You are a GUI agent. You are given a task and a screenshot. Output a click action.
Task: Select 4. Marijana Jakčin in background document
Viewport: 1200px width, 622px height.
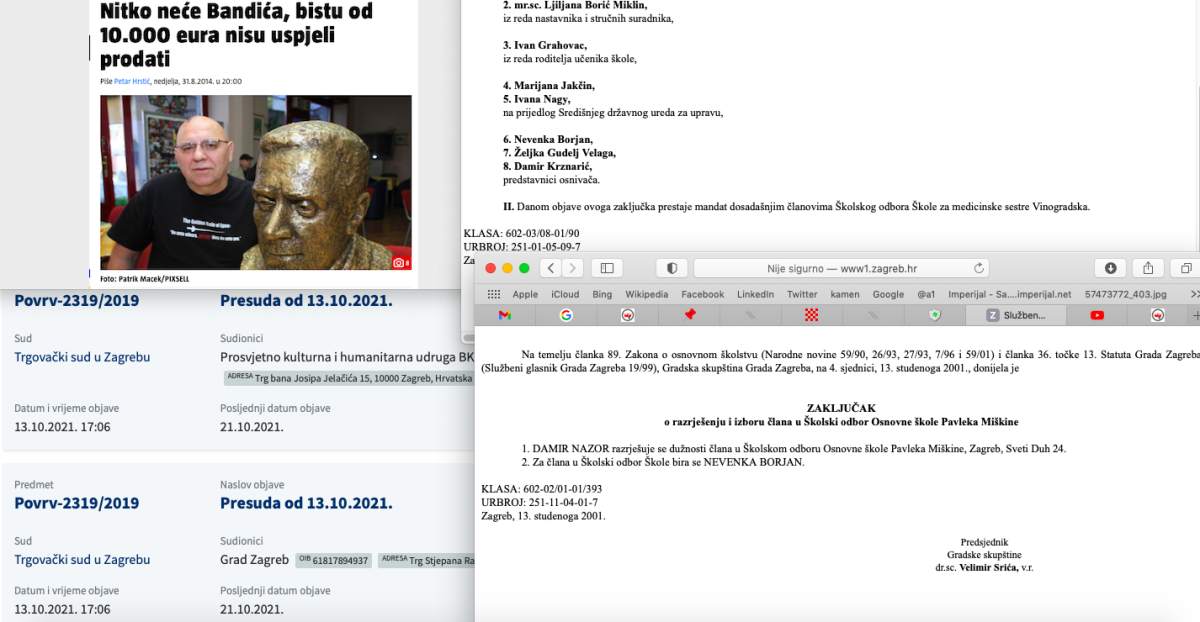[551, 86]
